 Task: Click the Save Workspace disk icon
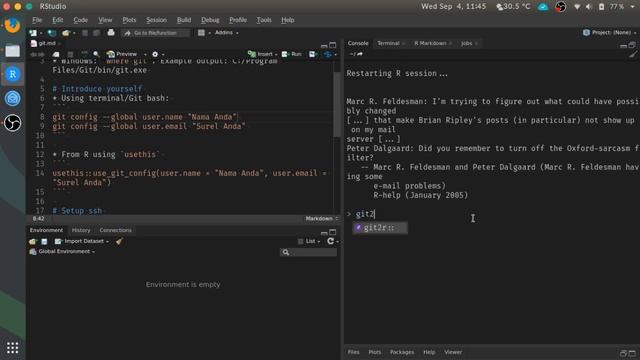click(44, 242)
